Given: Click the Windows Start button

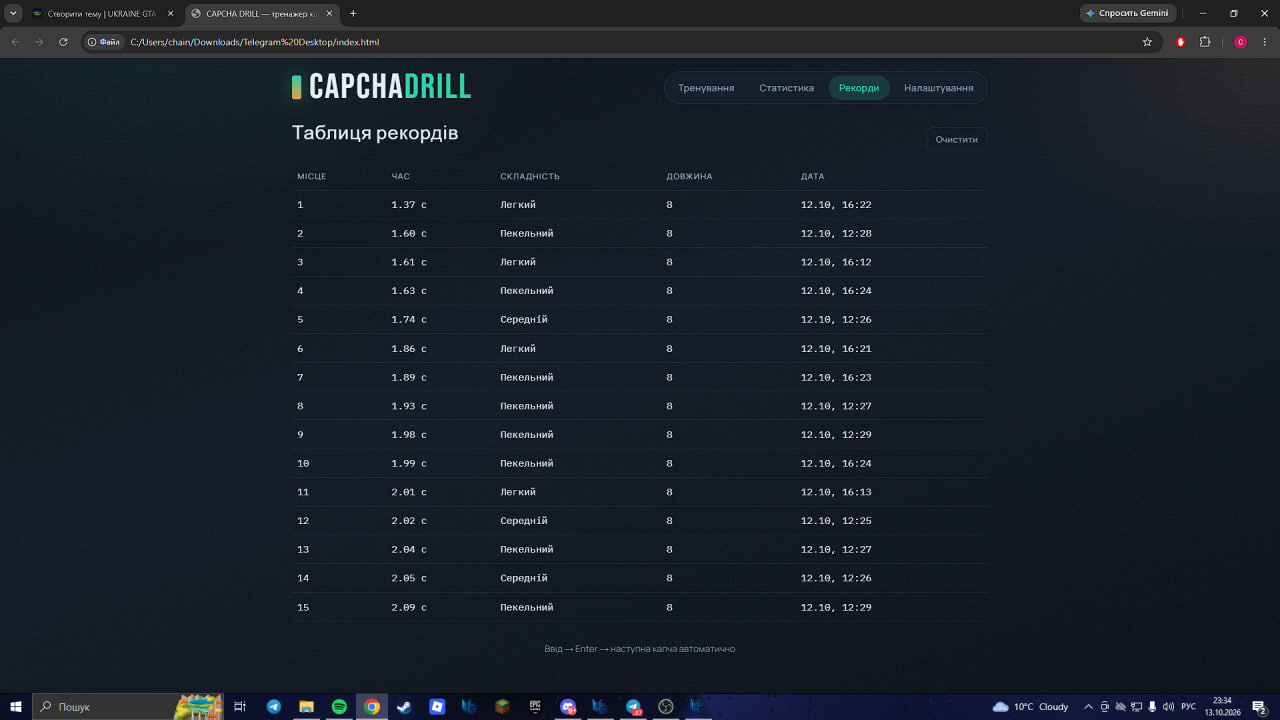Looking at the screenshot, I should (x=16, y=707).
